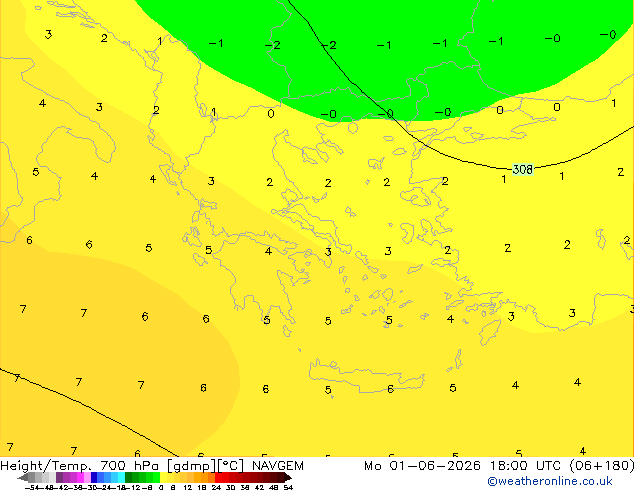The height and width of the screenshot is (490, 634).
Task: Click the [°C] unit label
Action: 231,466
